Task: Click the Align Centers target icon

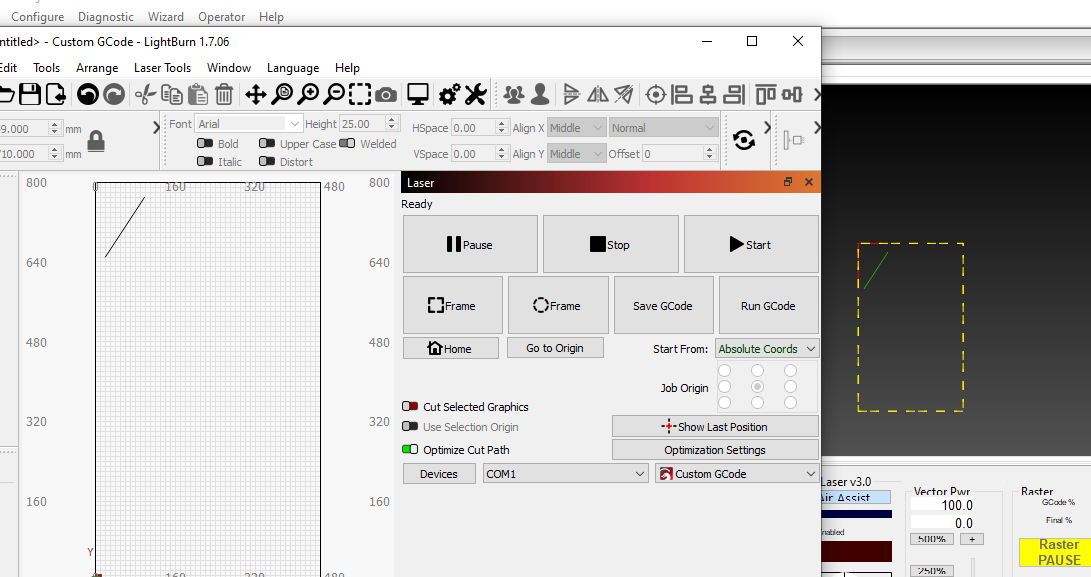Action: [x=655, y=94]
